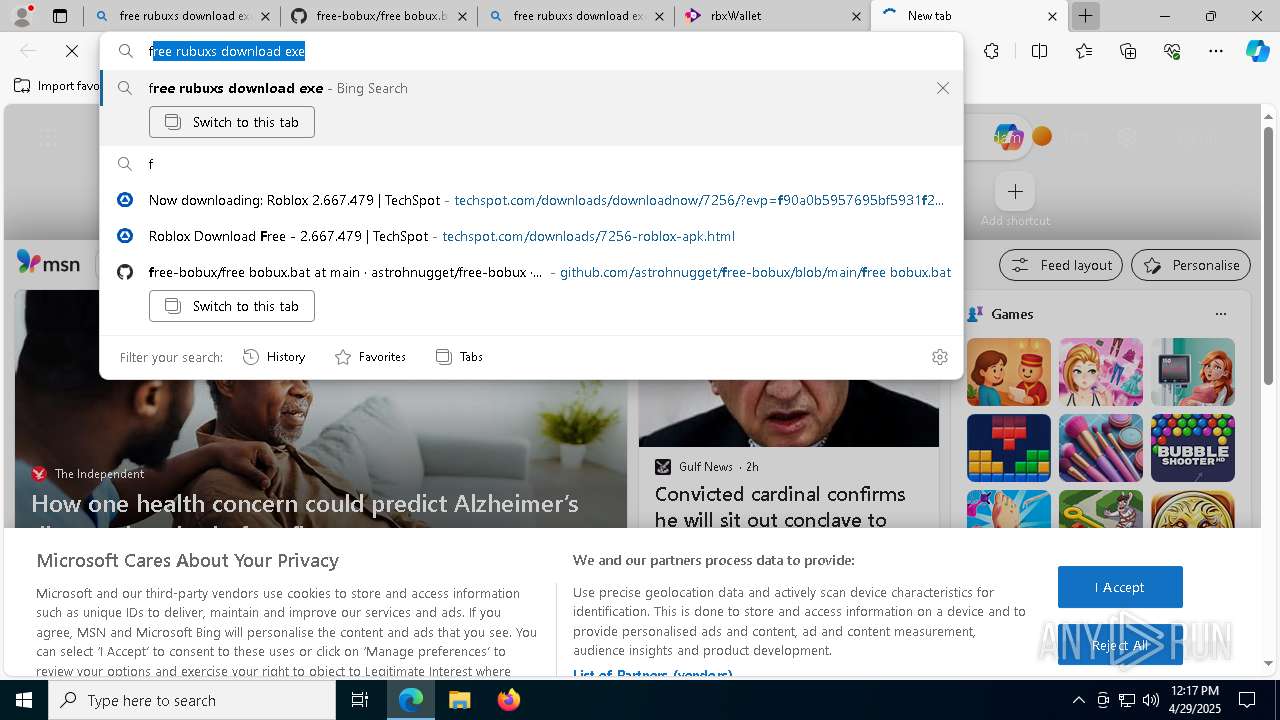Filter search suggestions by History
The height and width of the screenshot is (720, 1280).
pyautogui.click(x=274, y=357)
